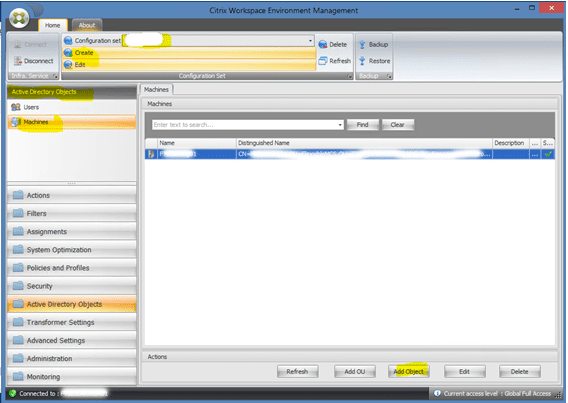Screen dimensions: 568x403
Task: Open the Filters navigation section
Action: coord(72,213)
